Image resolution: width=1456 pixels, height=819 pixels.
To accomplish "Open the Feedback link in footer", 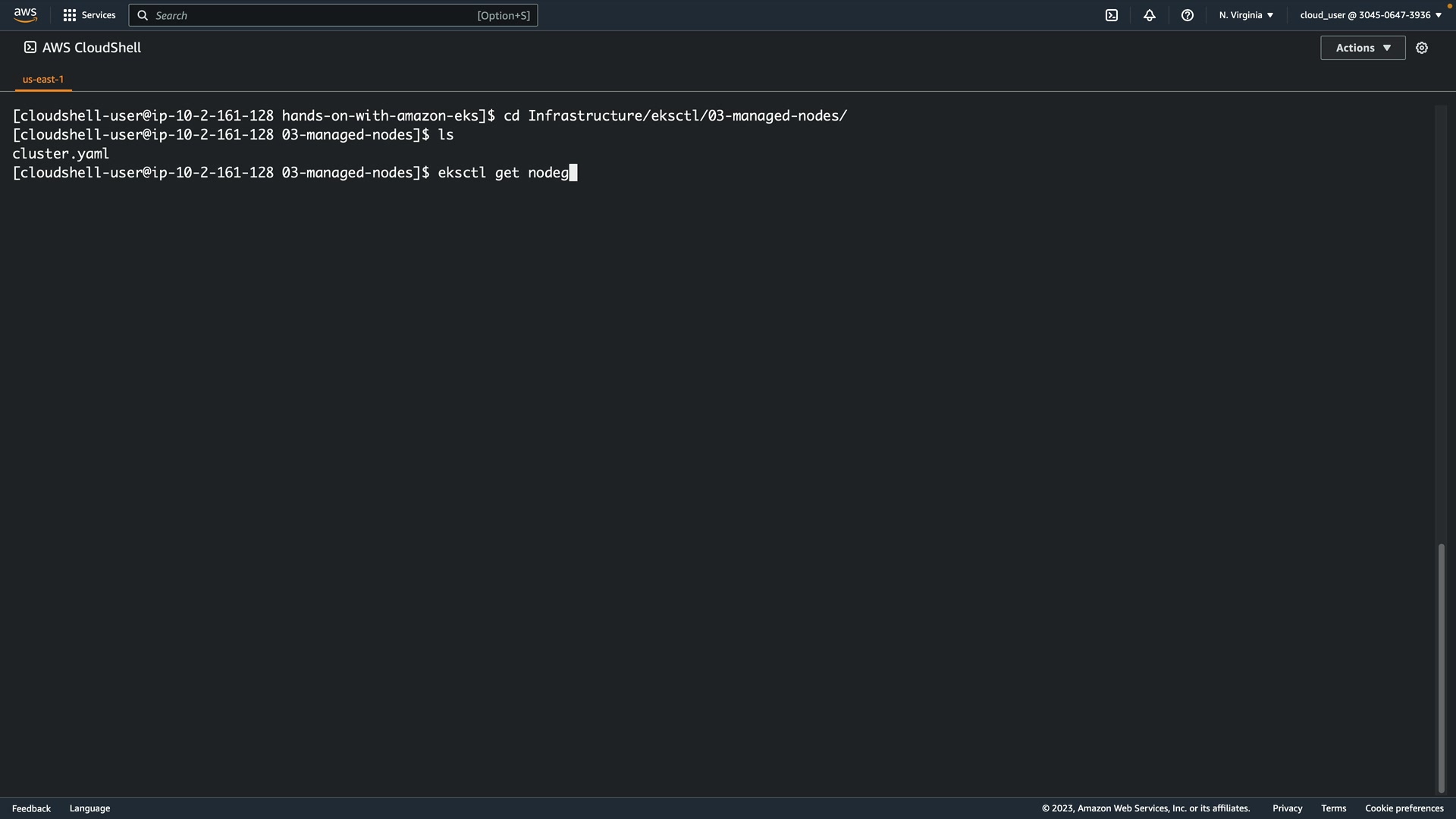I will coord(31,808).
